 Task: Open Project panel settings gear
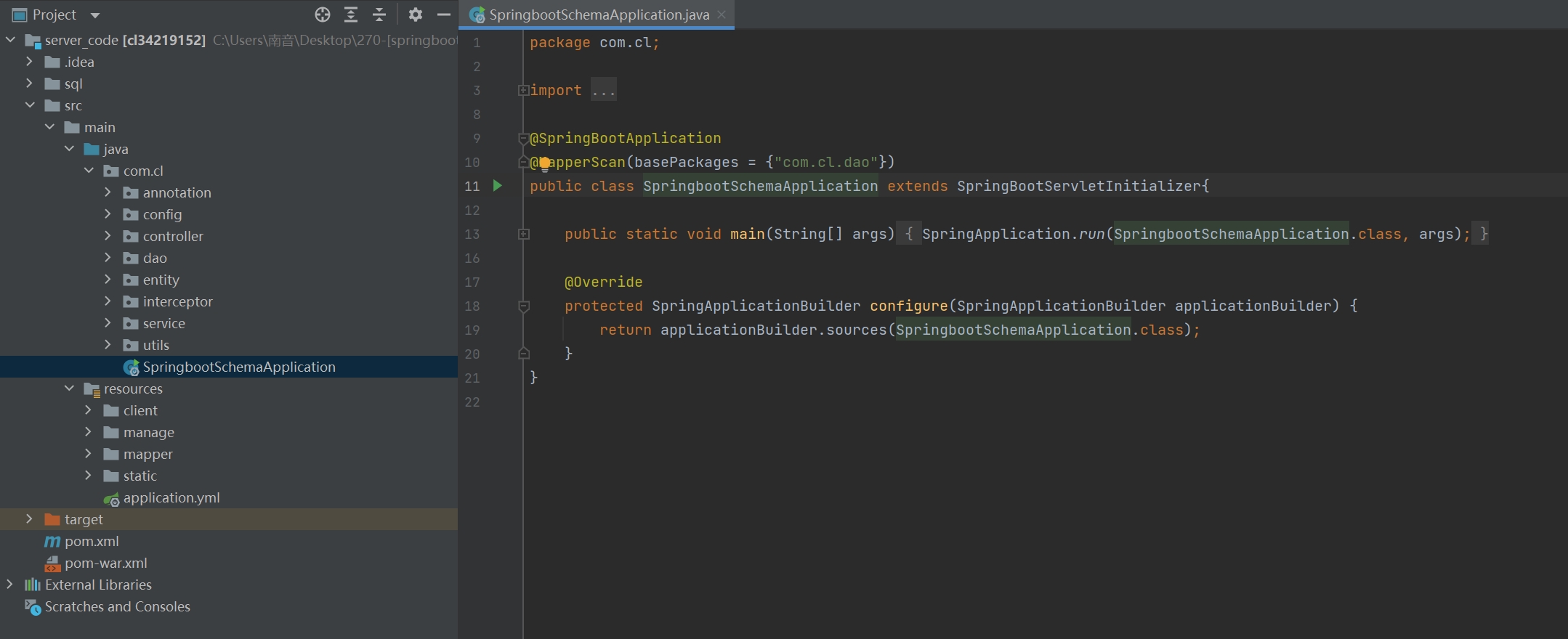pos(416,15)
